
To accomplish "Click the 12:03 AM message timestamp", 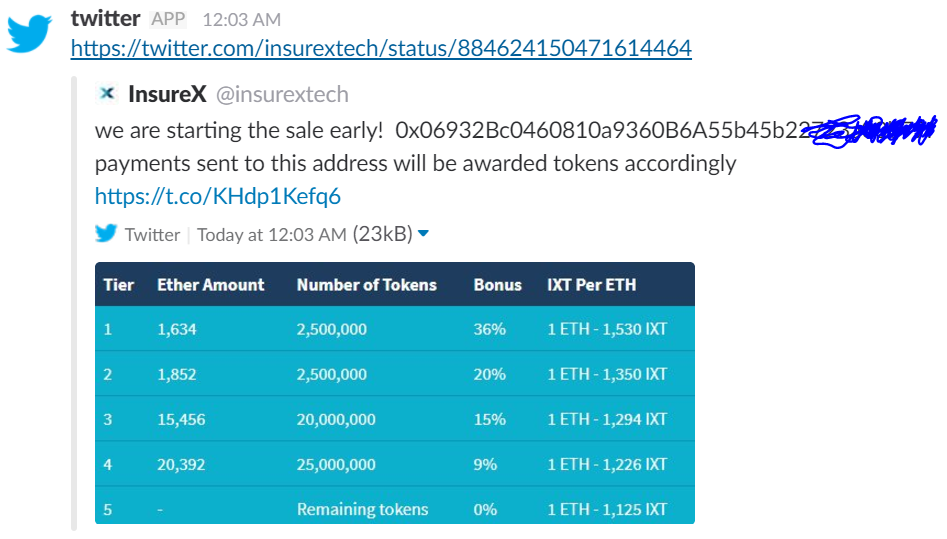I will click(242, 20).
